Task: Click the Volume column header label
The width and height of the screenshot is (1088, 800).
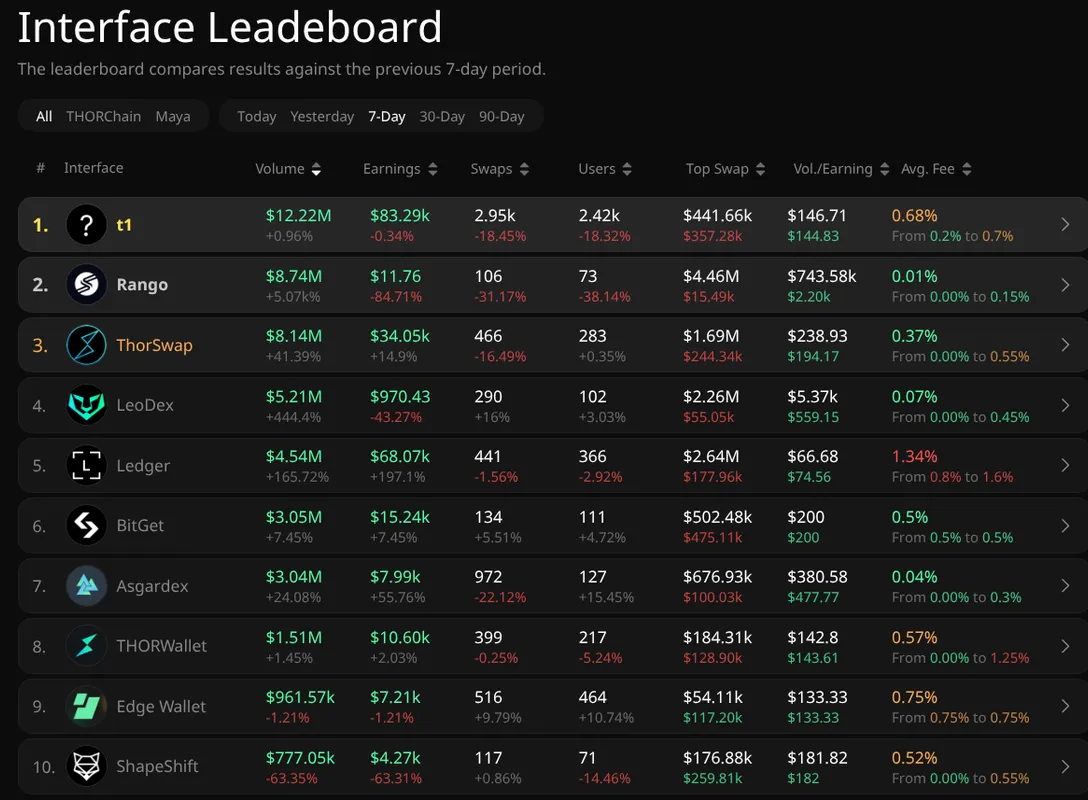Action: [280, 169]
